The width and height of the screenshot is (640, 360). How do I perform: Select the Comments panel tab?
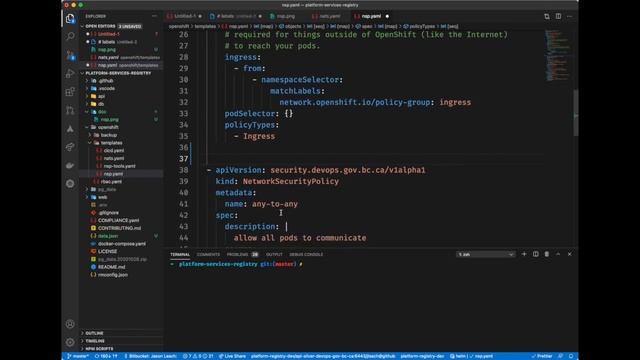tap(208, 254)
